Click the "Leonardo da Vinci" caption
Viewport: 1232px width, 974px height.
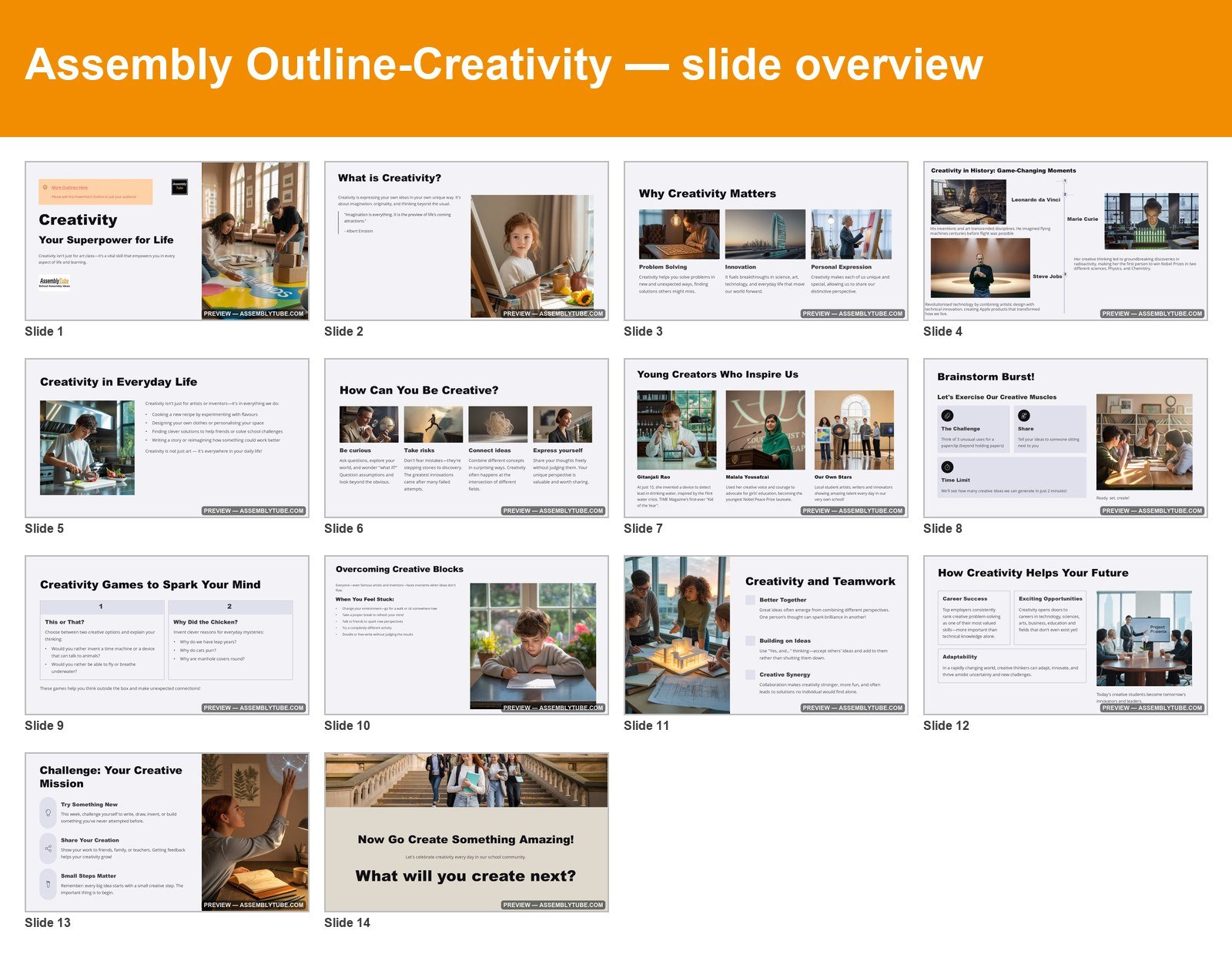click(x=1036, y=199)
